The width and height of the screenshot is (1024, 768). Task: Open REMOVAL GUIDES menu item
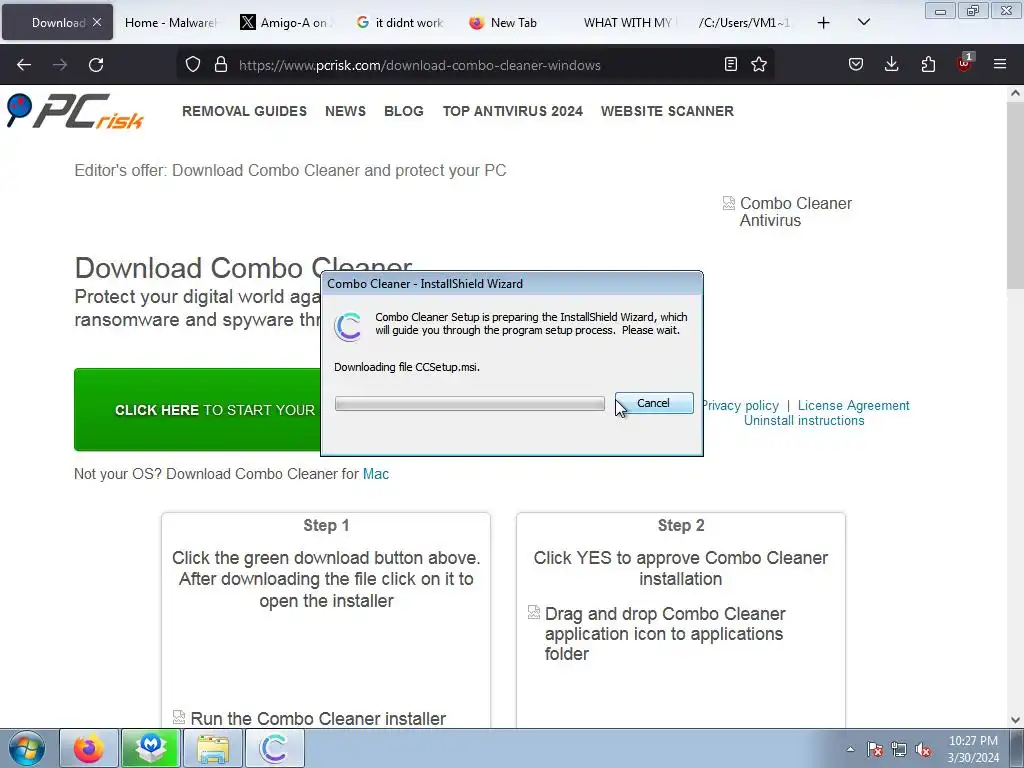(244, 111)
